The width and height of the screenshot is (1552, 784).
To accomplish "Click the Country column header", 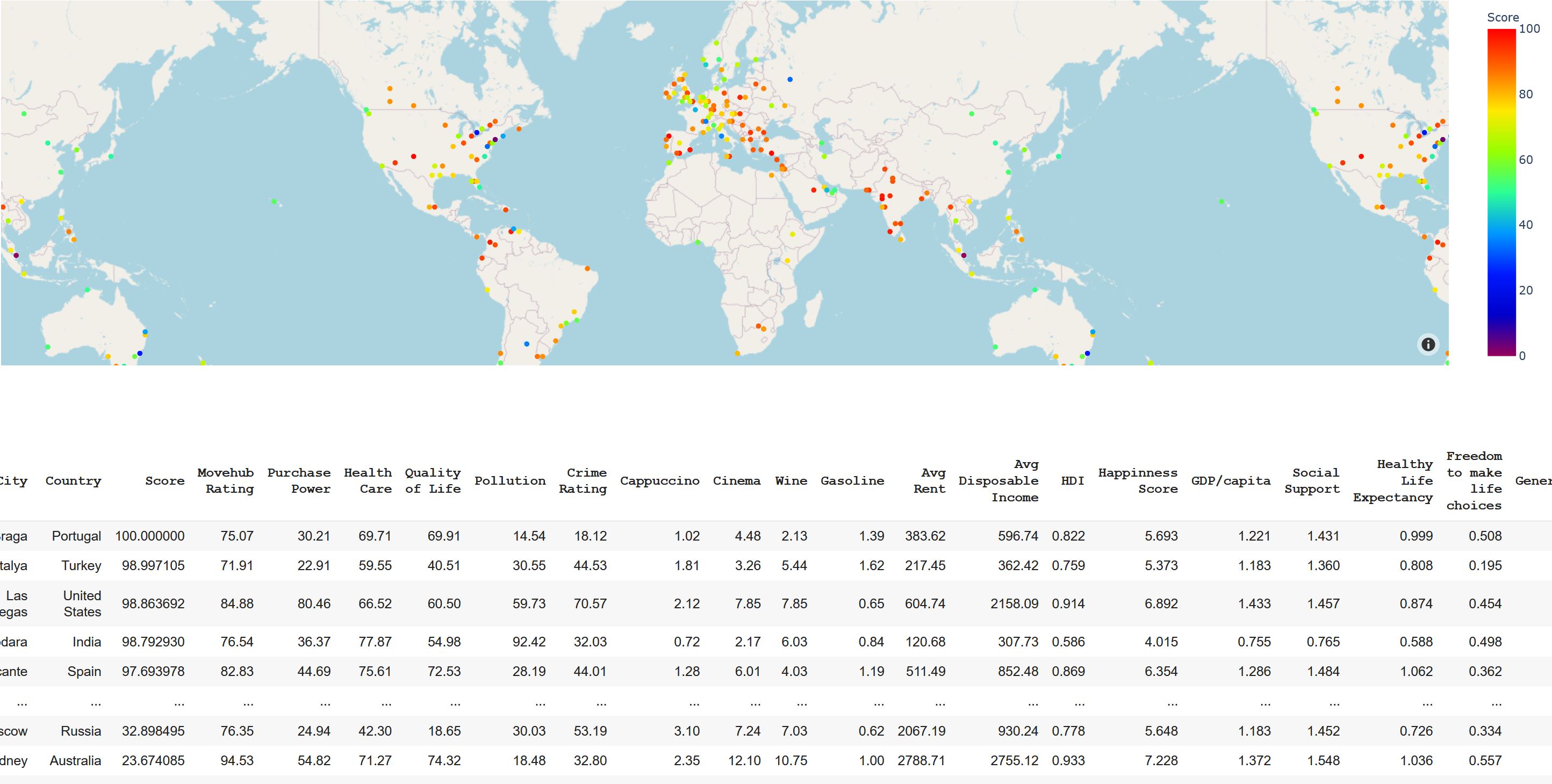I will (73, 481).
